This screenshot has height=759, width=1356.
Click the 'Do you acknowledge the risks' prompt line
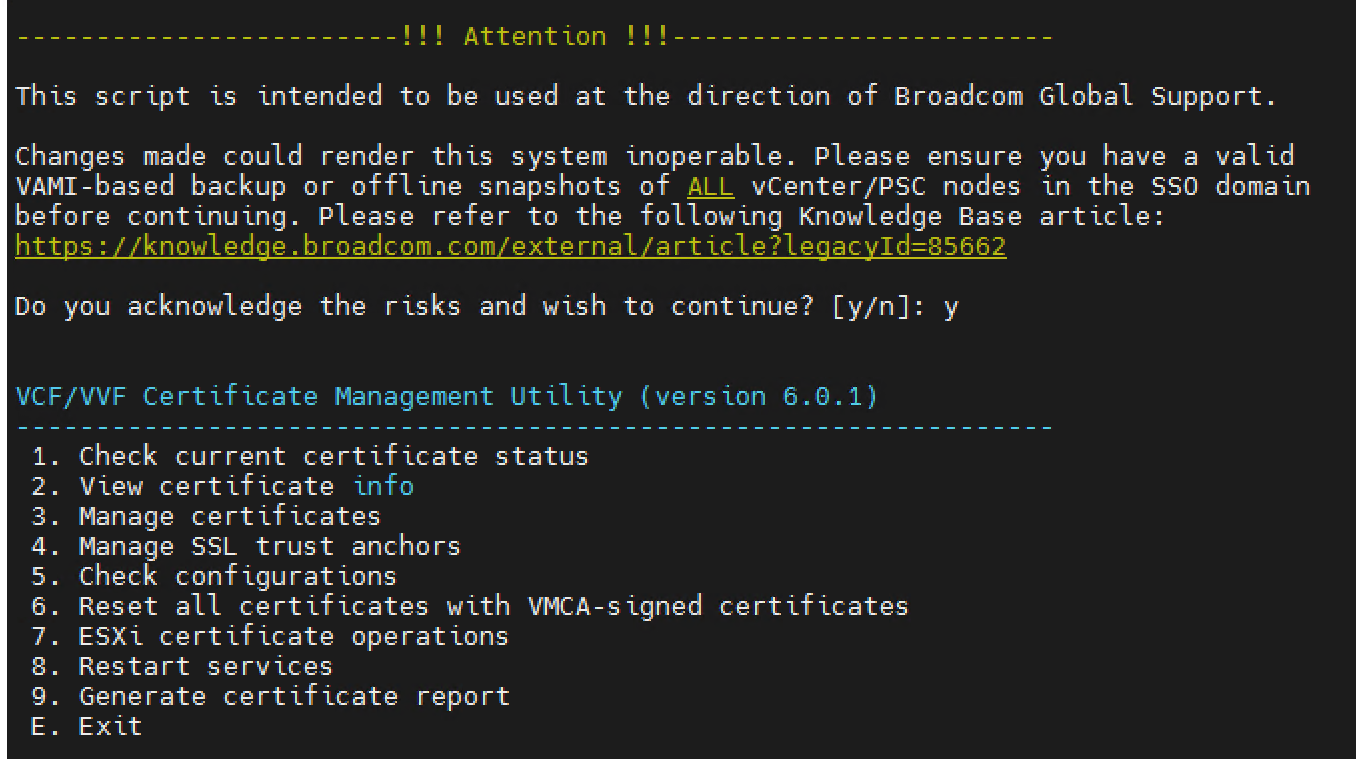point(487,307)
